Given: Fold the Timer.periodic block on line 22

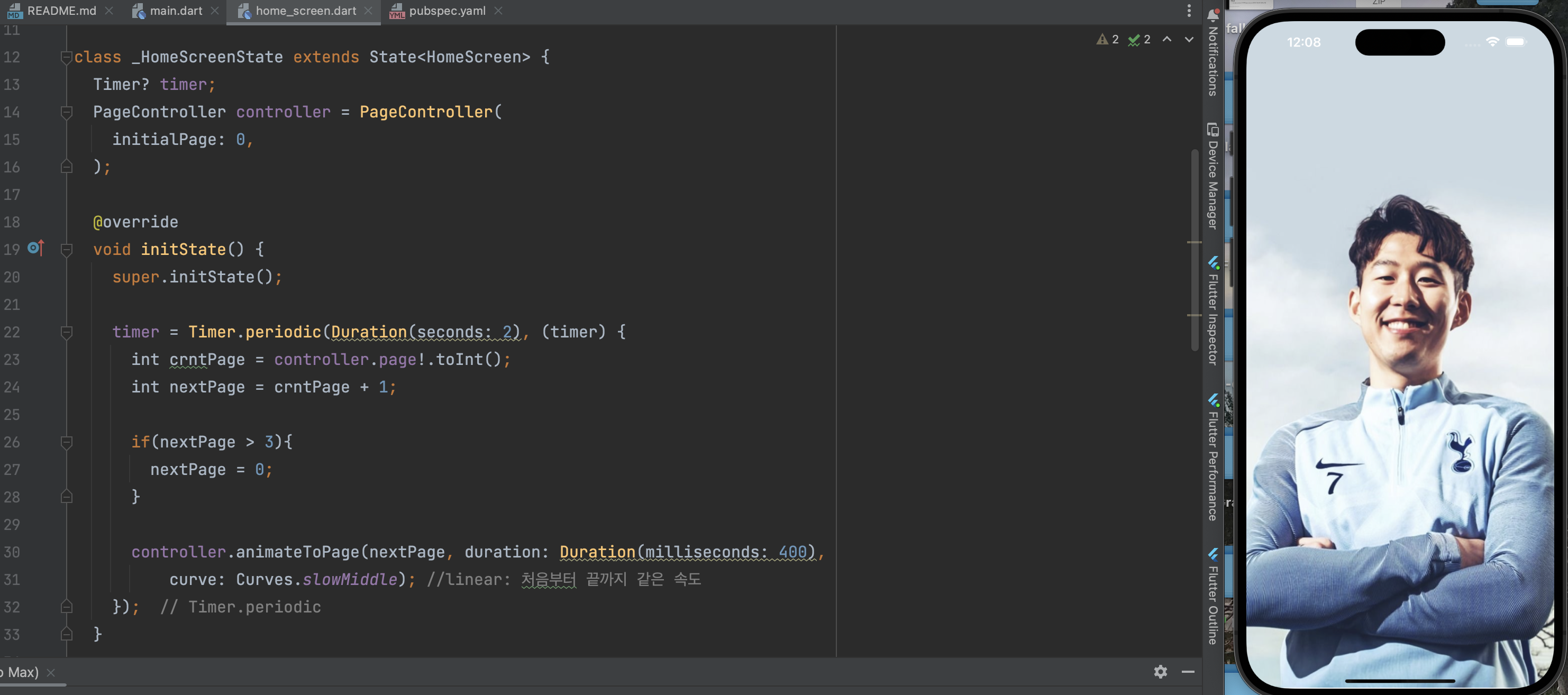Looking at the screenshot, I should coord(66,332).
